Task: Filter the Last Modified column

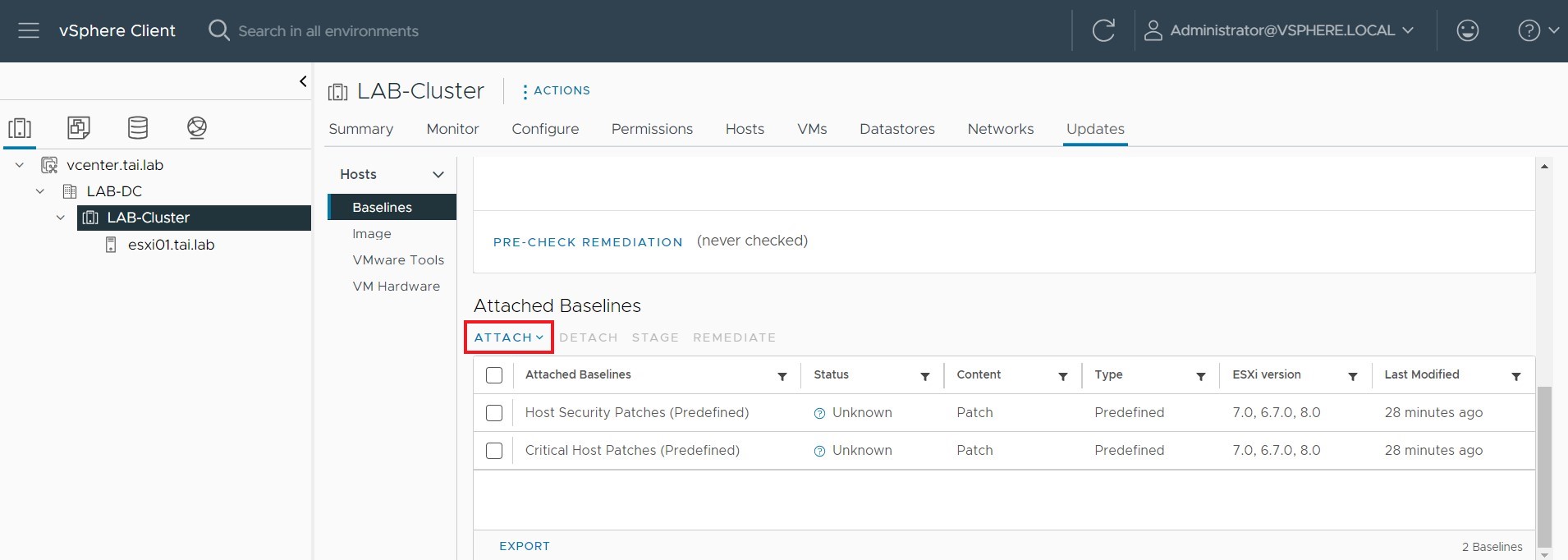Action: (1516, 376)
